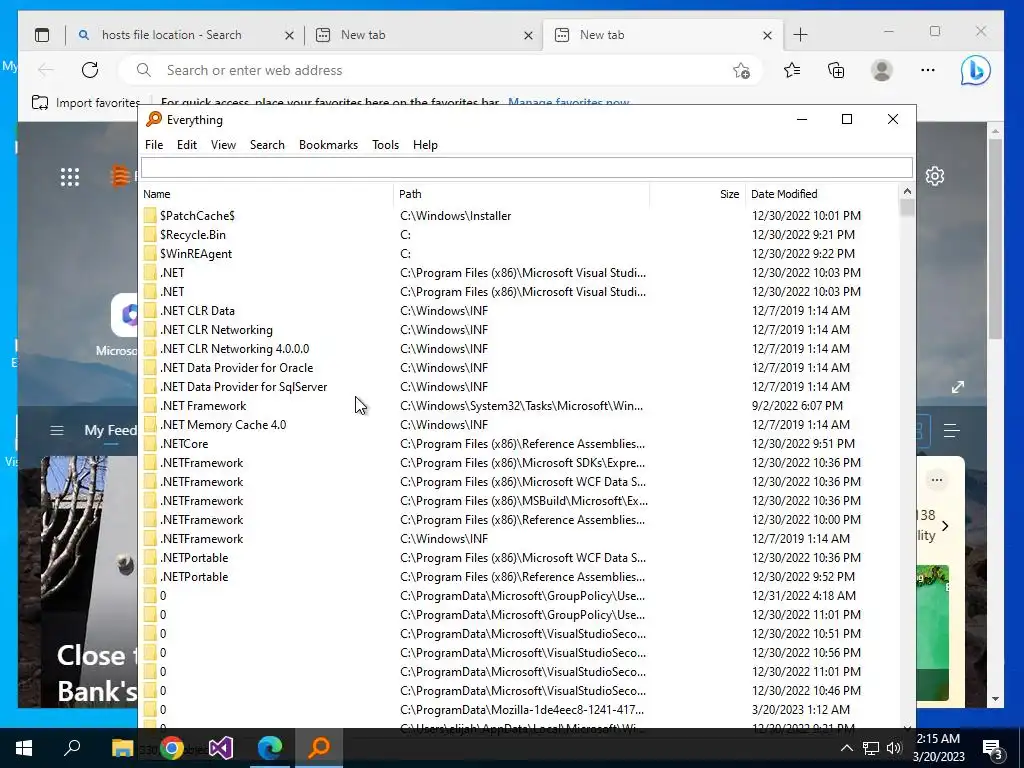Refresh the Edge page
Image resolution: width=1024 pixels, height=768 pixels.
tap(90, 70)
